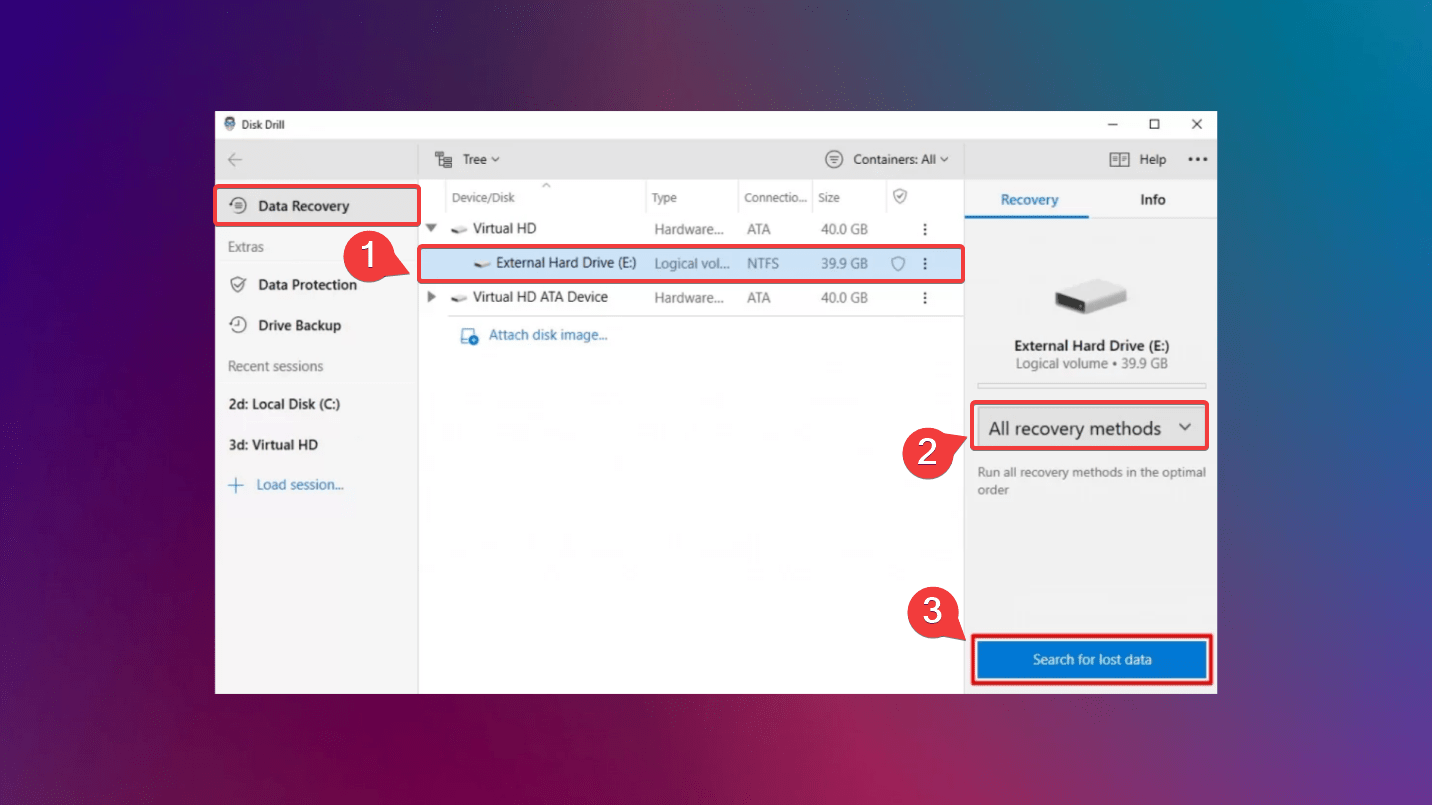Open External Hard Drive (E:) row kebab menu

pyautogui.click(x=925, y=264)
